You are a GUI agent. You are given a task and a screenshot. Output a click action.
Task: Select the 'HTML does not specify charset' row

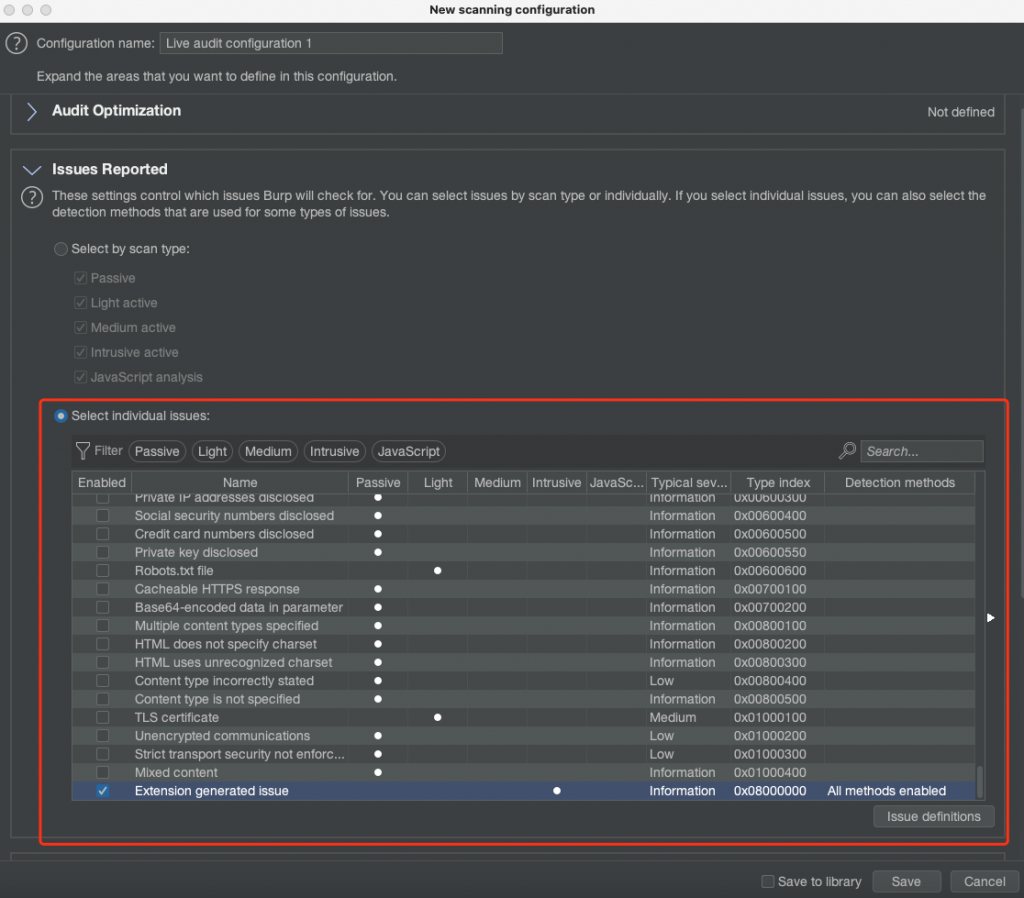[523, 644]
